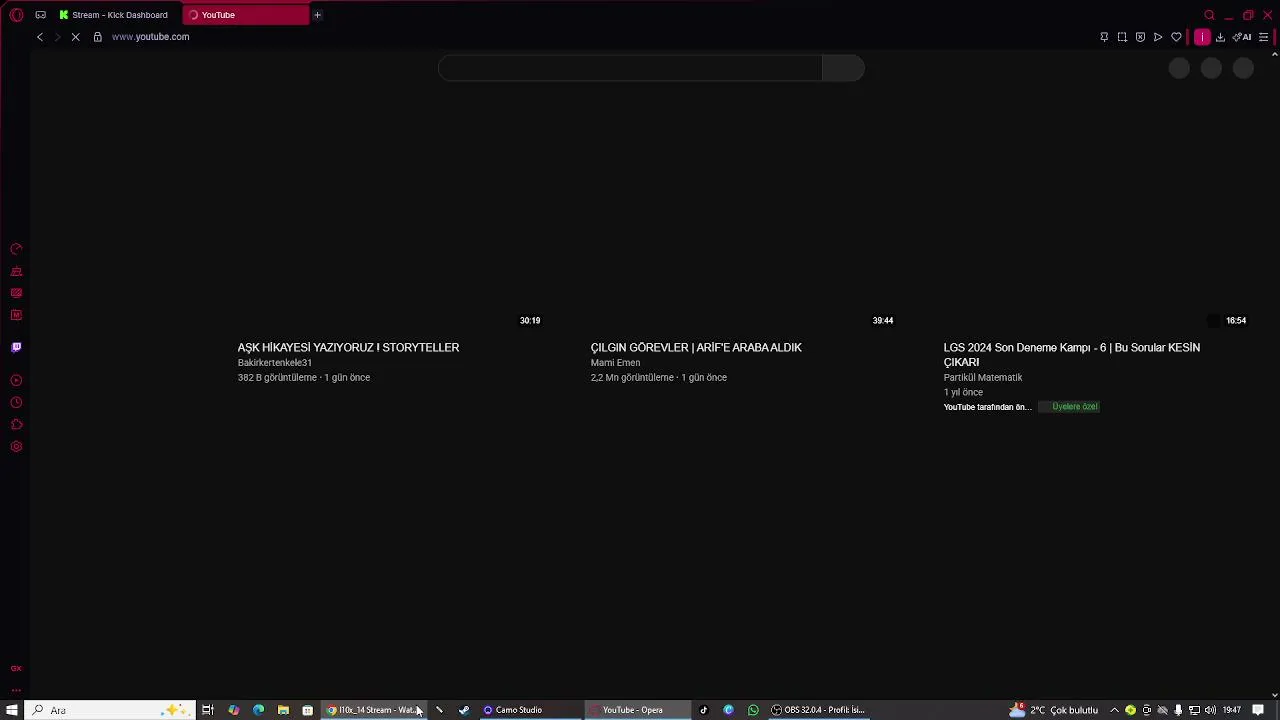Viewport: 1280px width, 720px height.
Task: Open Extensions cube icon in sidebar
Action: tap(16, 424)
